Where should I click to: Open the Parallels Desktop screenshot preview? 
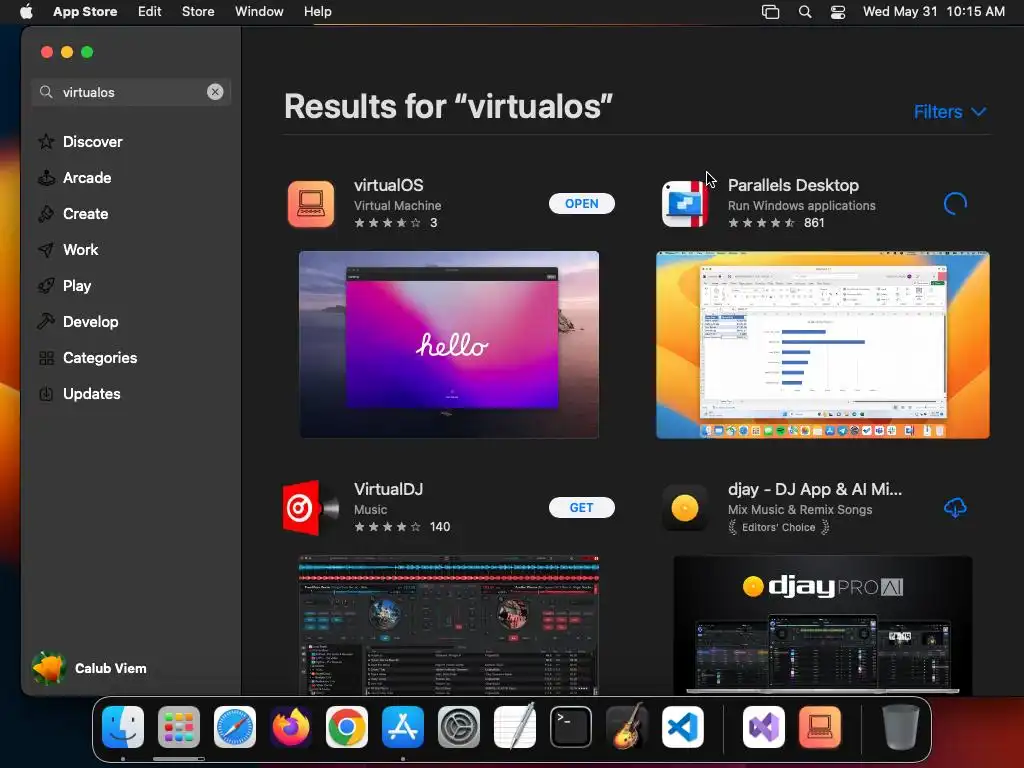click(x=822, y=344)
